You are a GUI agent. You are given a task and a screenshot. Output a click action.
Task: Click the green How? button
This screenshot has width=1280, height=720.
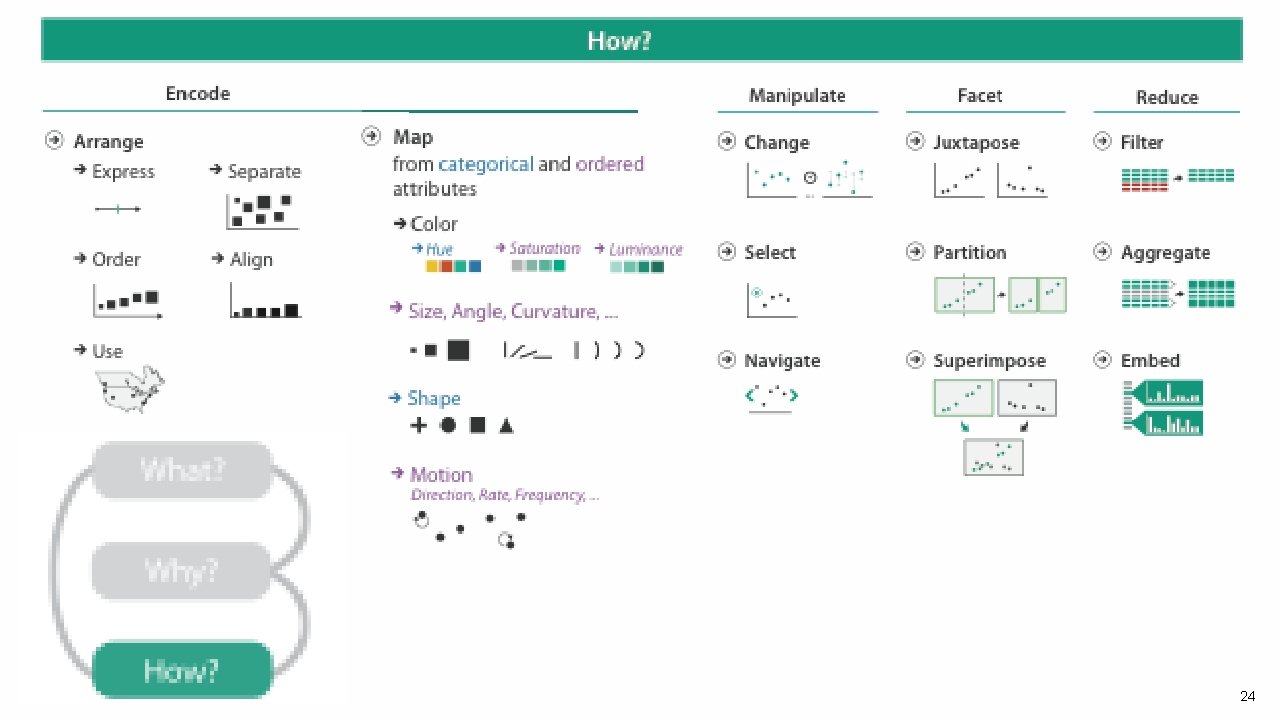[x=182, y=670]
